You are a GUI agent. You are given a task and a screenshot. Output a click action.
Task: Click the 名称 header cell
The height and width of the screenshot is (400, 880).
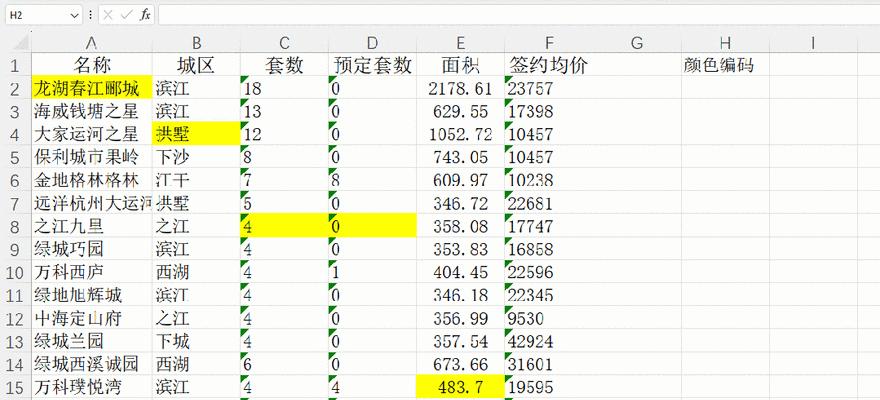click(x=91, y=65)
